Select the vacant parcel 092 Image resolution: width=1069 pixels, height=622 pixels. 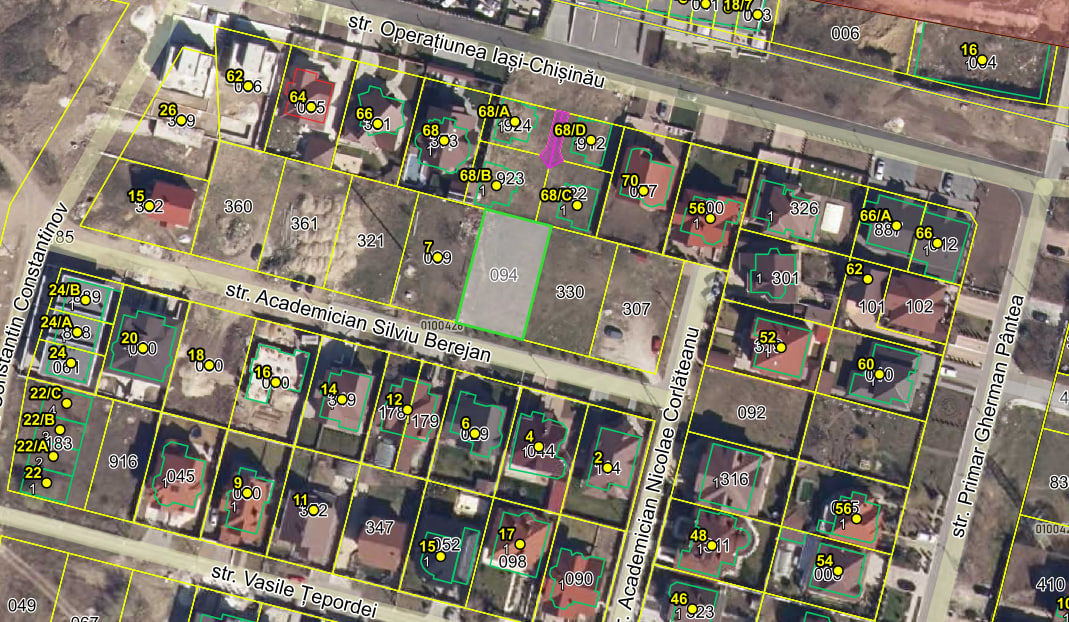751,412
